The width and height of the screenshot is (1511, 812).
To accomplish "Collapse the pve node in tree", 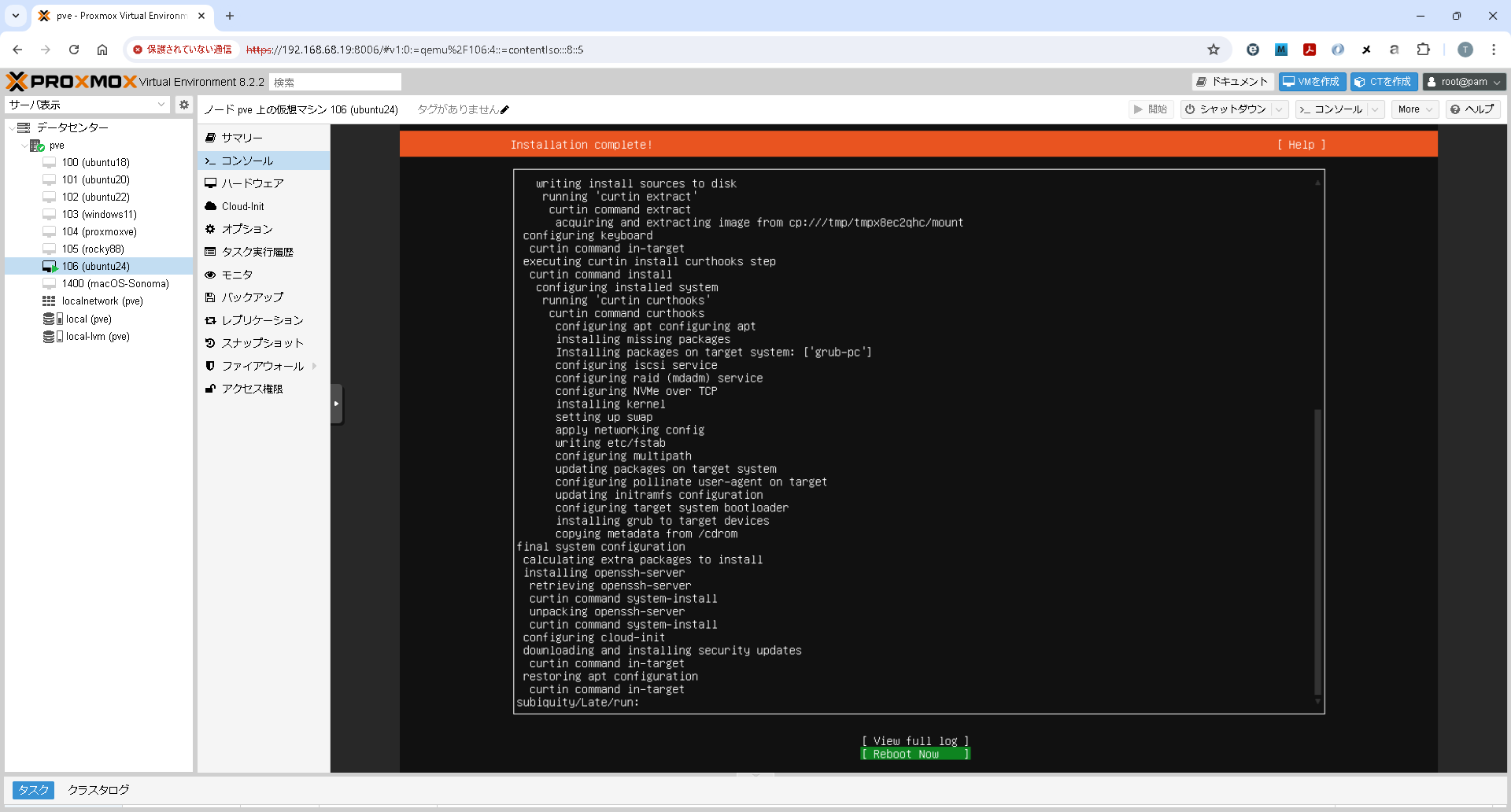I will (x=24, y=146).
